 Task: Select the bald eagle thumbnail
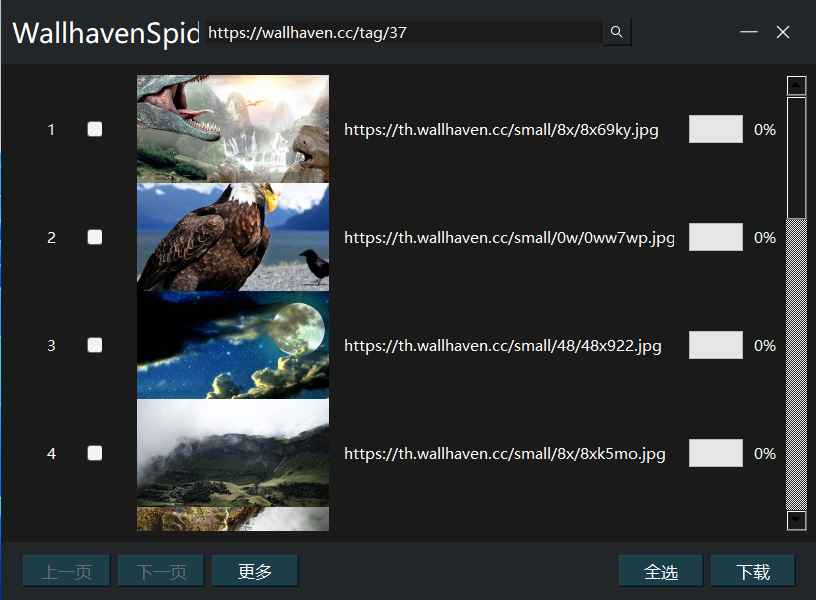click(x=233, y=237)
